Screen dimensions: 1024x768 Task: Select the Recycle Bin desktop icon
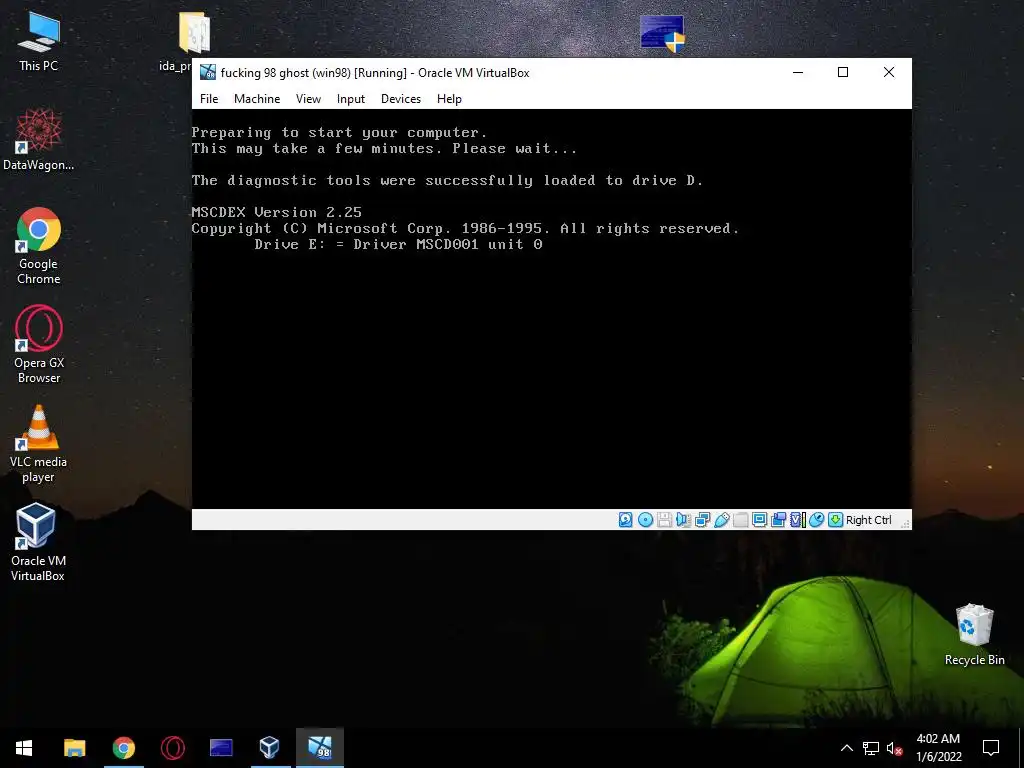click(974, 635)
